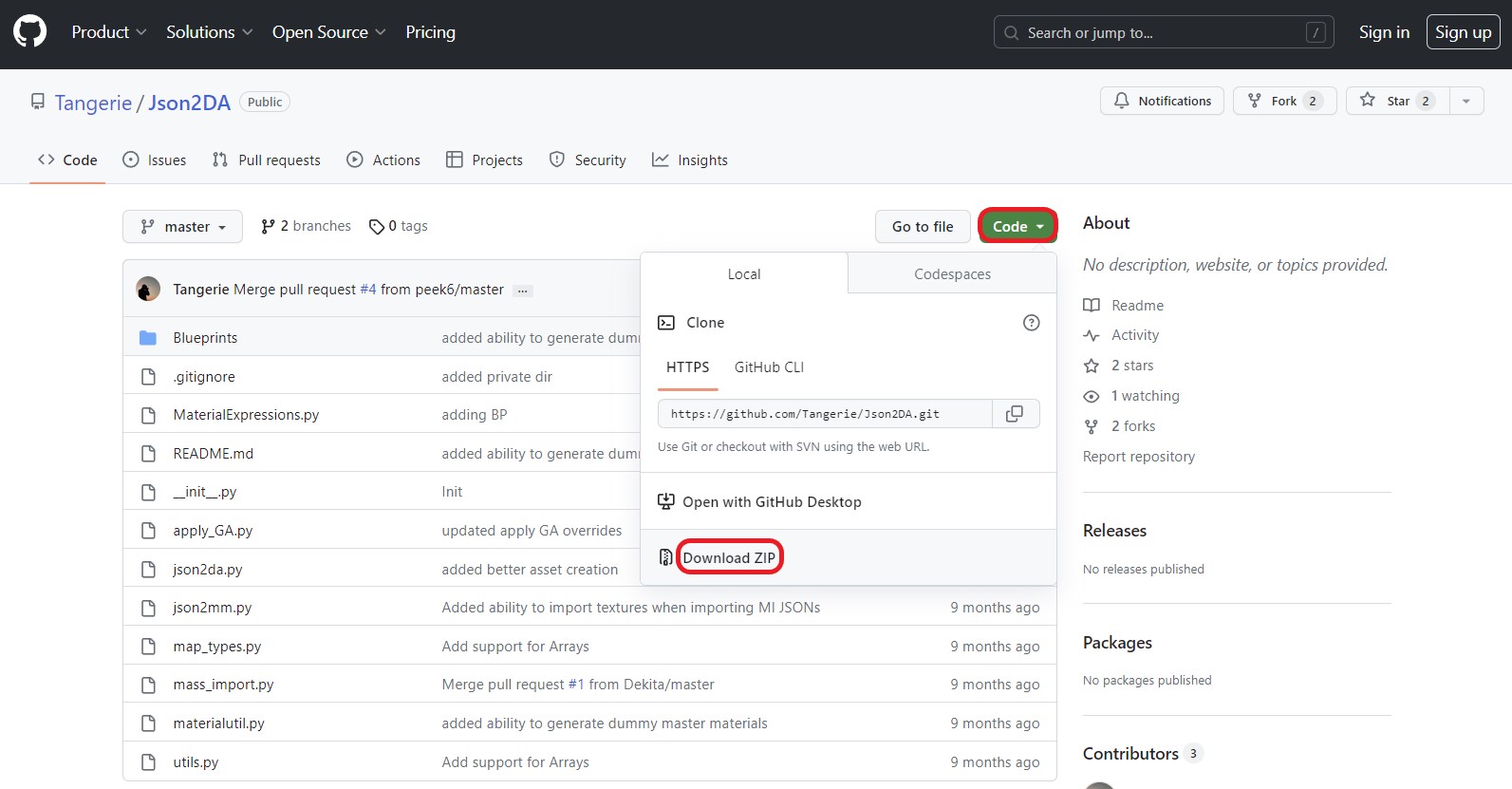Image resolution: width=1512 pixels, height=789 pixels.
Task: Click the Tangerie owner link
Action: tap(93, 103)
